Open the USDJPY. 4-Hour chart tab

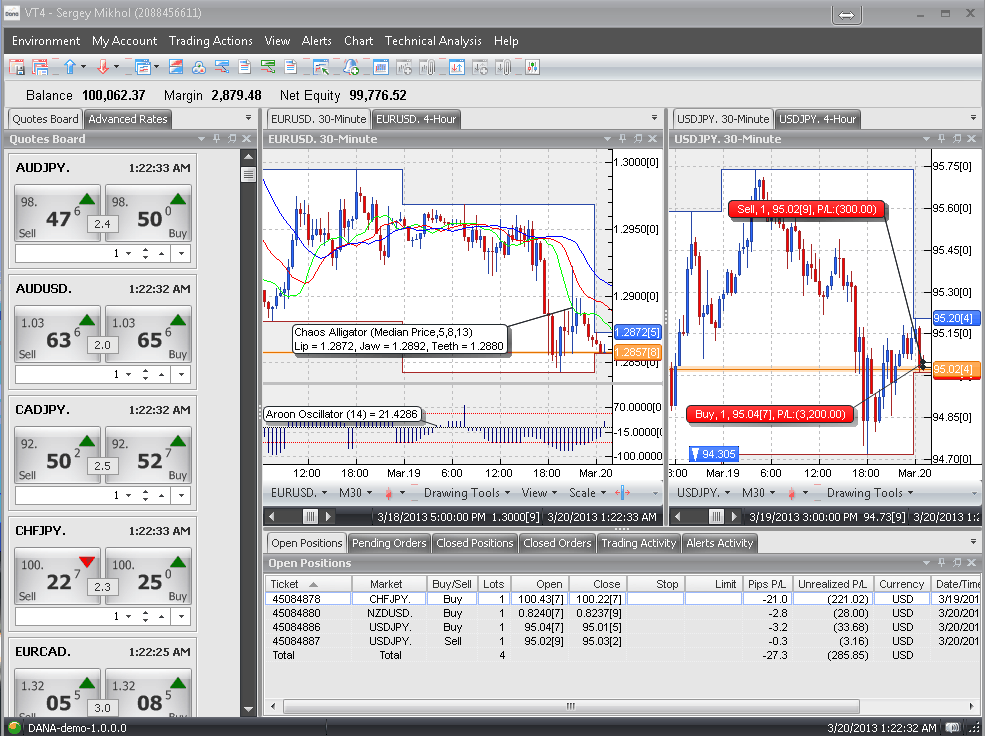click(817, 119)
